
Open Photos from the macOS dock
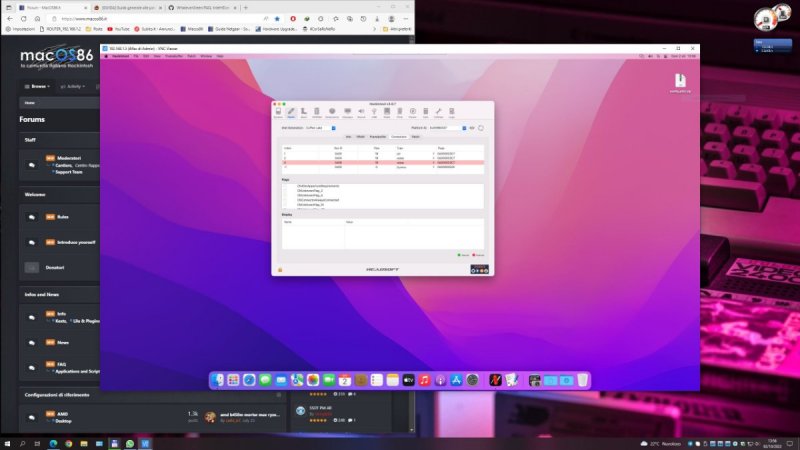313,380
